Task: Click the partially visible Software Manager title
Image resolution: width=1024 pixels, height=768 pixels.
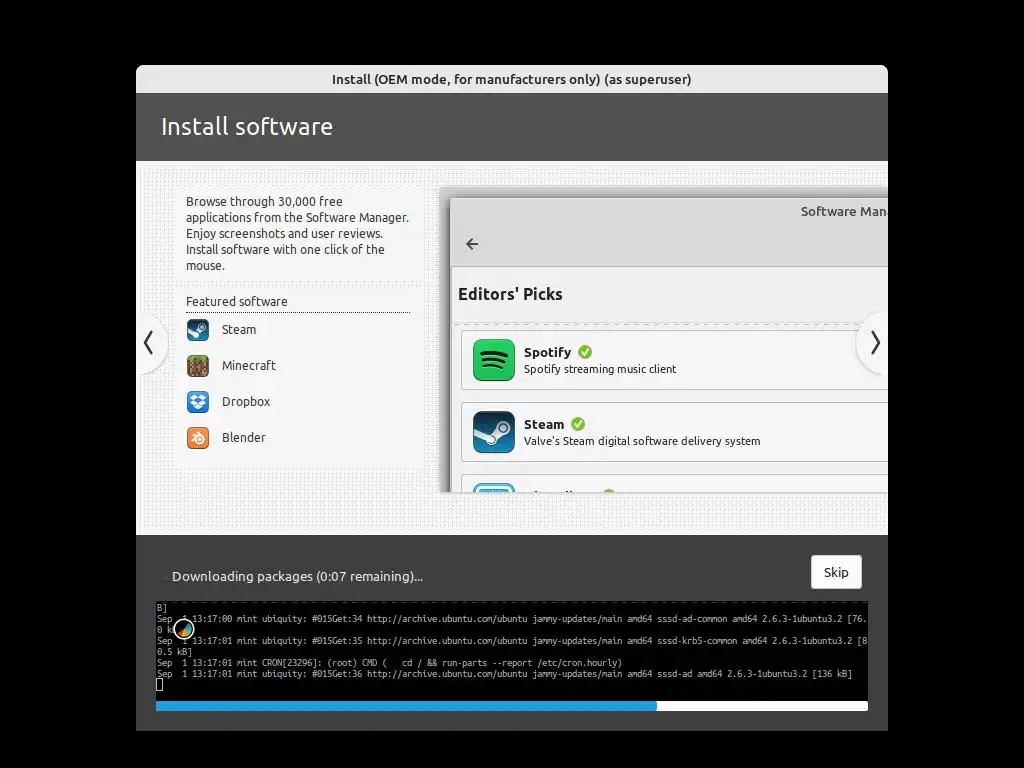Action: (x=844, y=212)
